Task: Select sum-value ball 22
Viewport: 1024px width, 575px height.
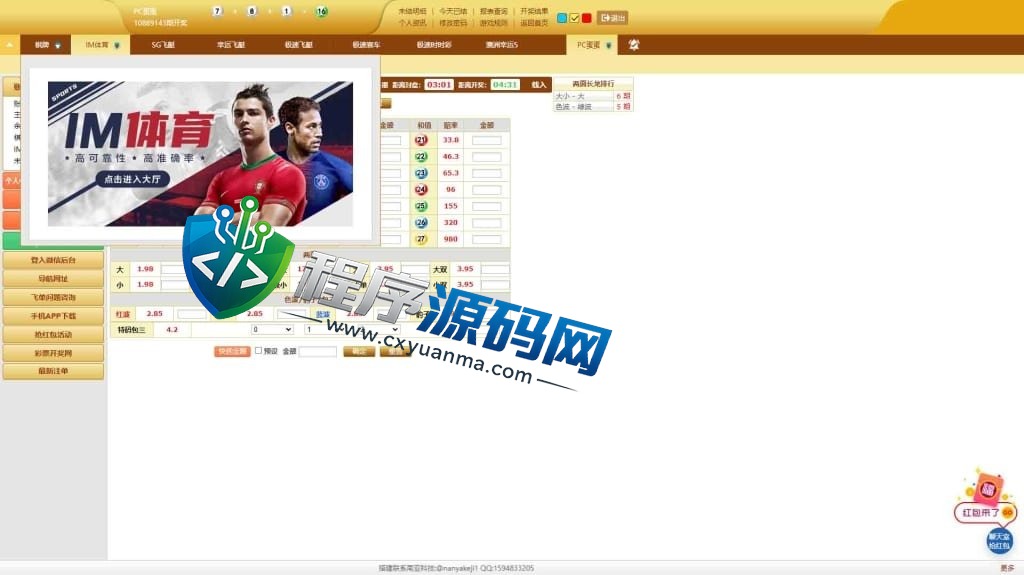Action: click(421, 157)
